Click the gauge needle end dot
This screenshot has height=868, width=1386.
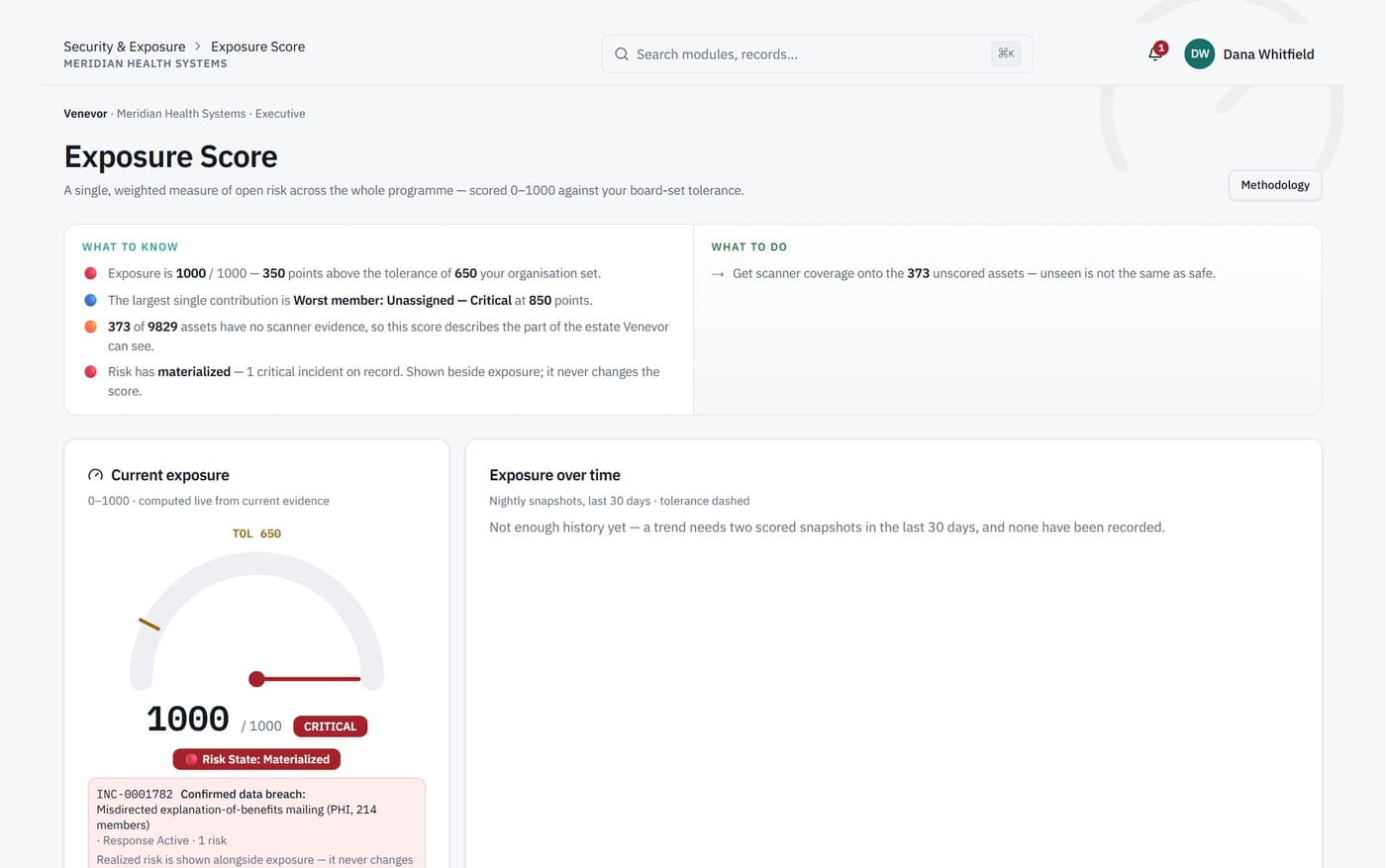pos(256,679)
